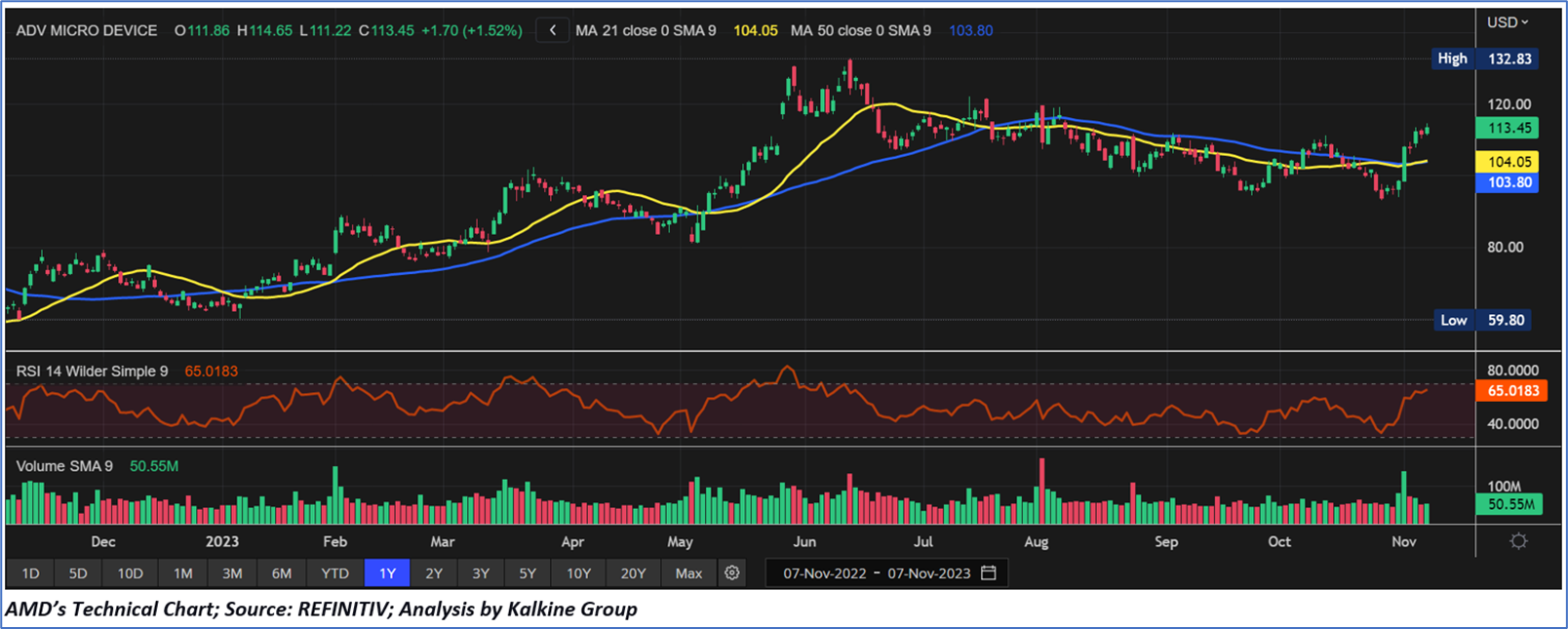Select 1Y time range

(387, 573)
